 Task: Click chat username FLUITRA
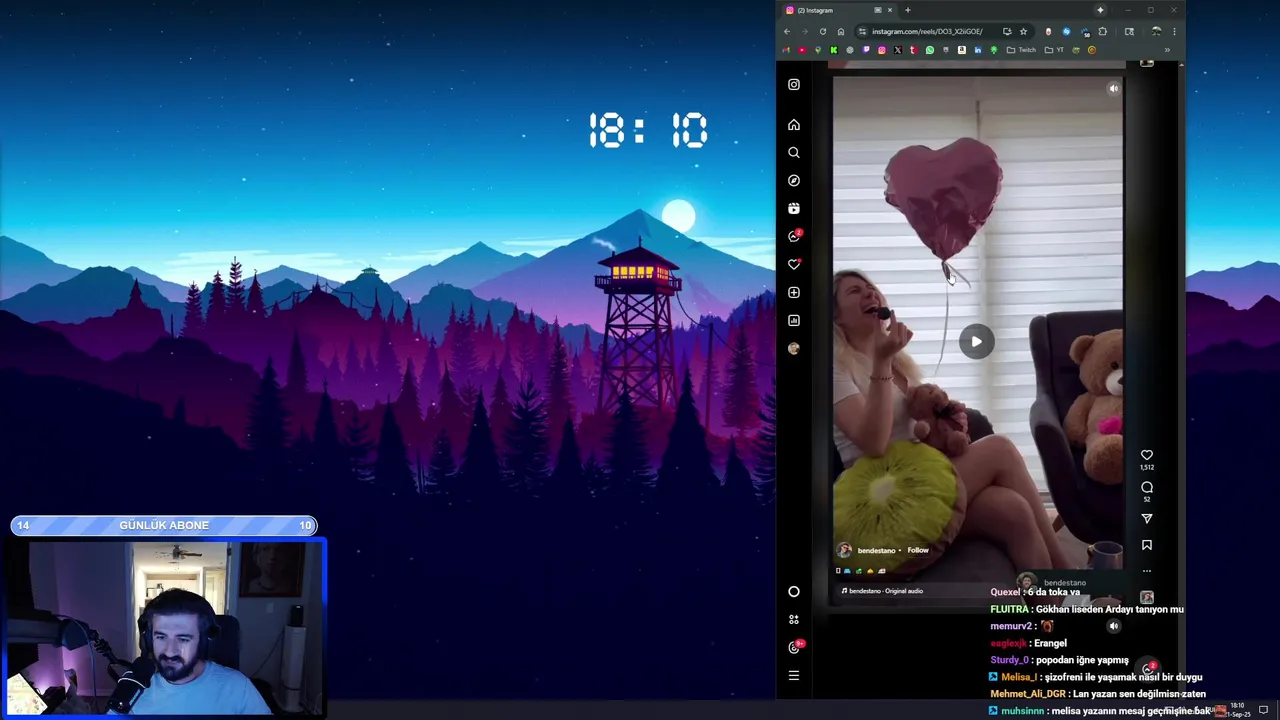1009,609
